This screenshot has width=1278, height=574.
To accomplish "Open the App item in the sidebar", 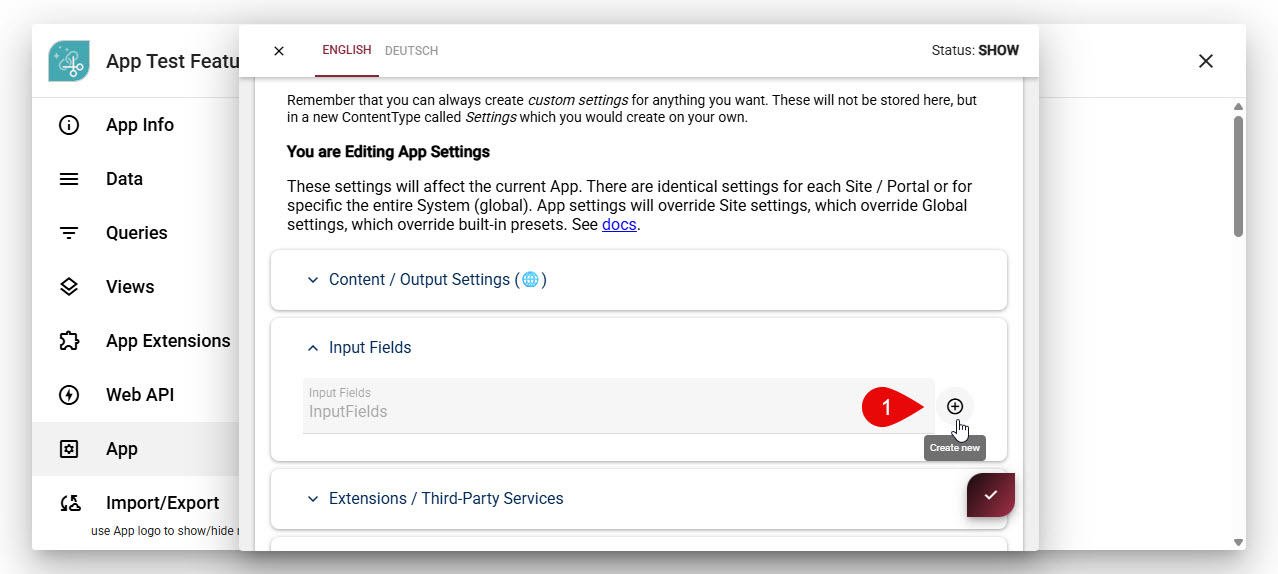I will (122, 449).
